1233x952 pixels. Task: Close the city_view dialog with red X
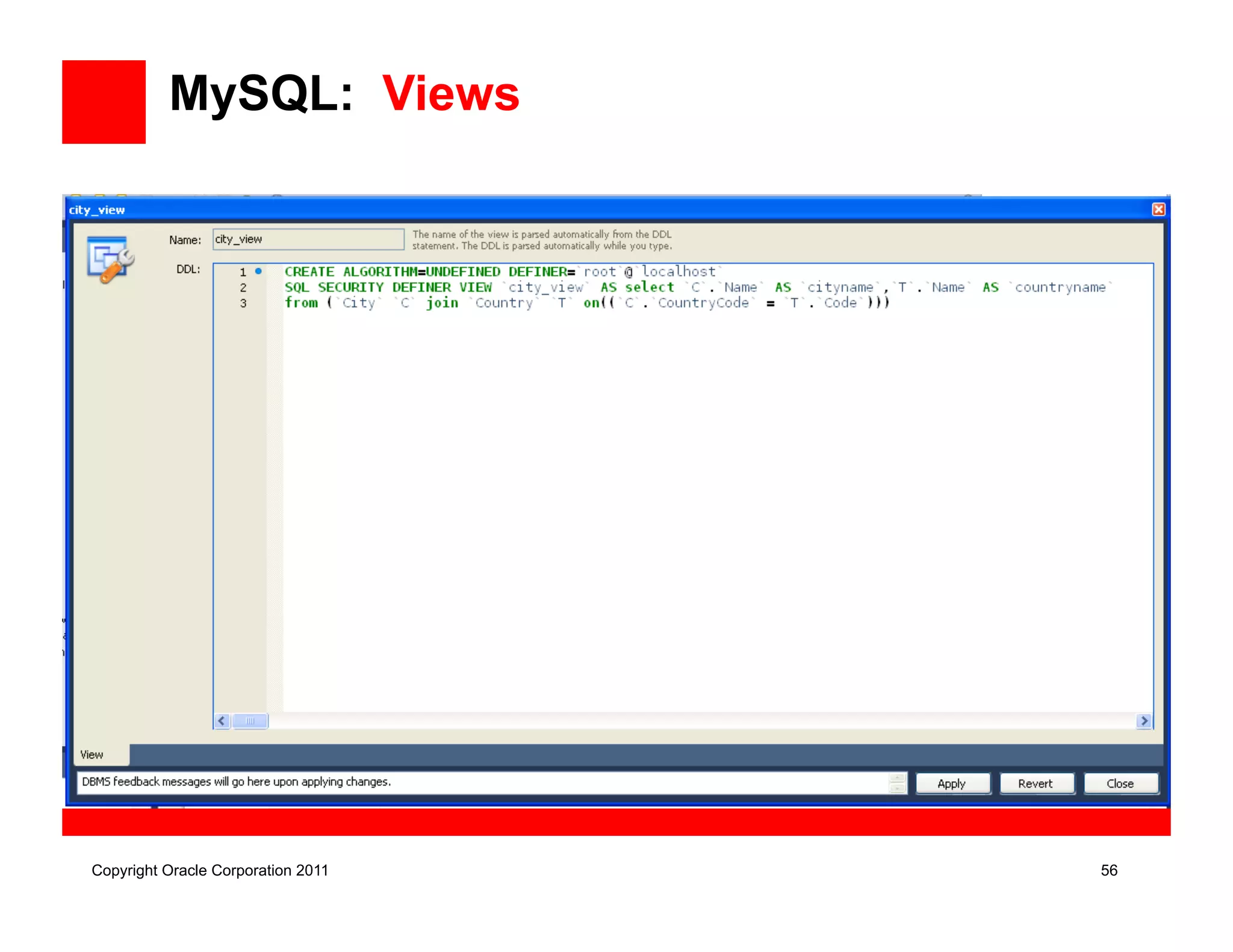click(1158, 209)
